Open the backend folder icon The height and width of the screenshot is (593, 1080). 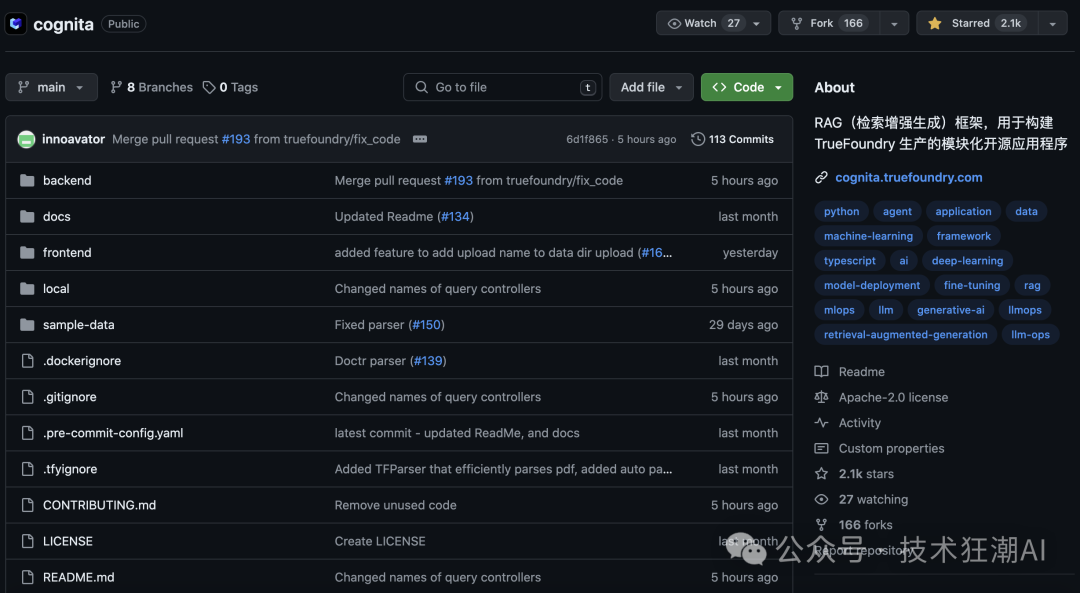tap(28, 180)
